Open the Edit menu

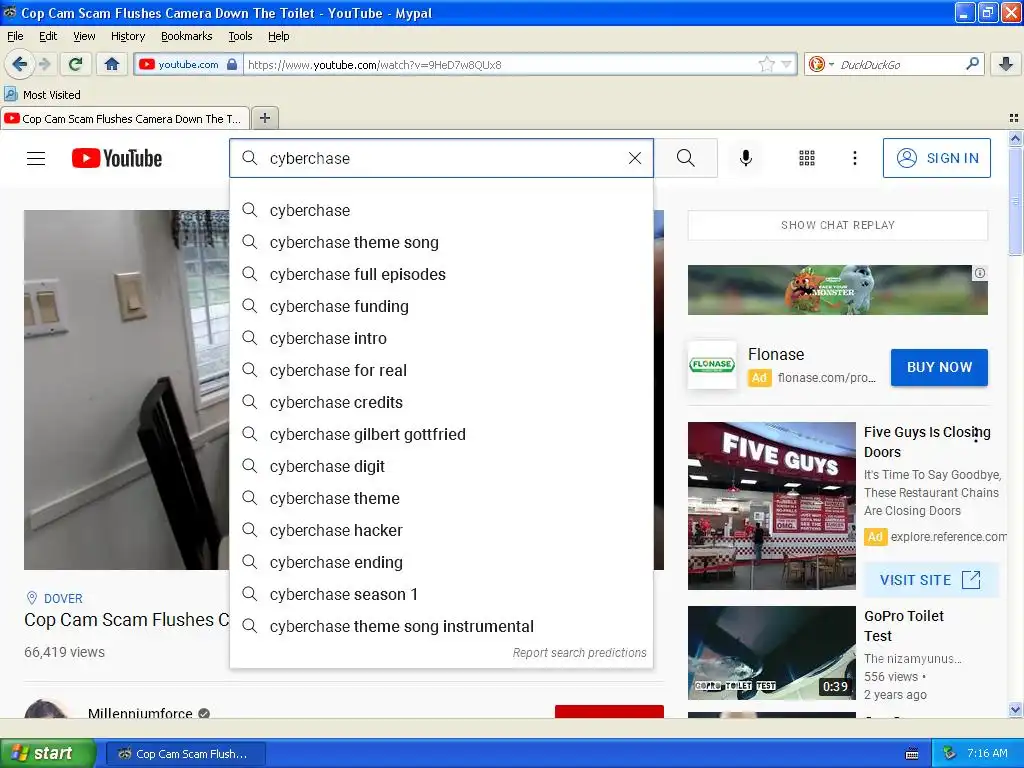coord(48,36)
